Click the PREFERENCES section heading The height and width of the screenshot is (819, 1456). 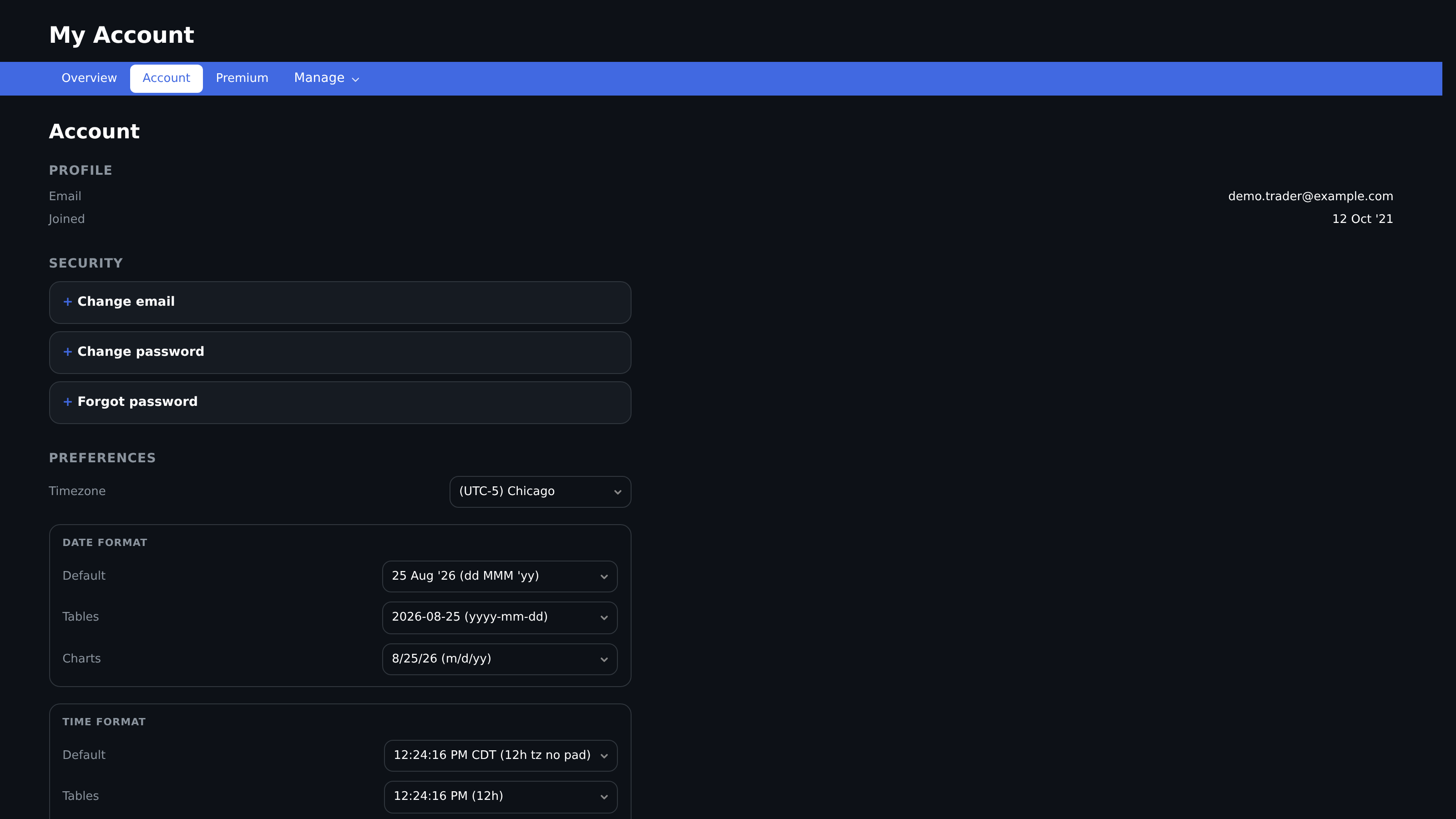(x=102, y=458)
